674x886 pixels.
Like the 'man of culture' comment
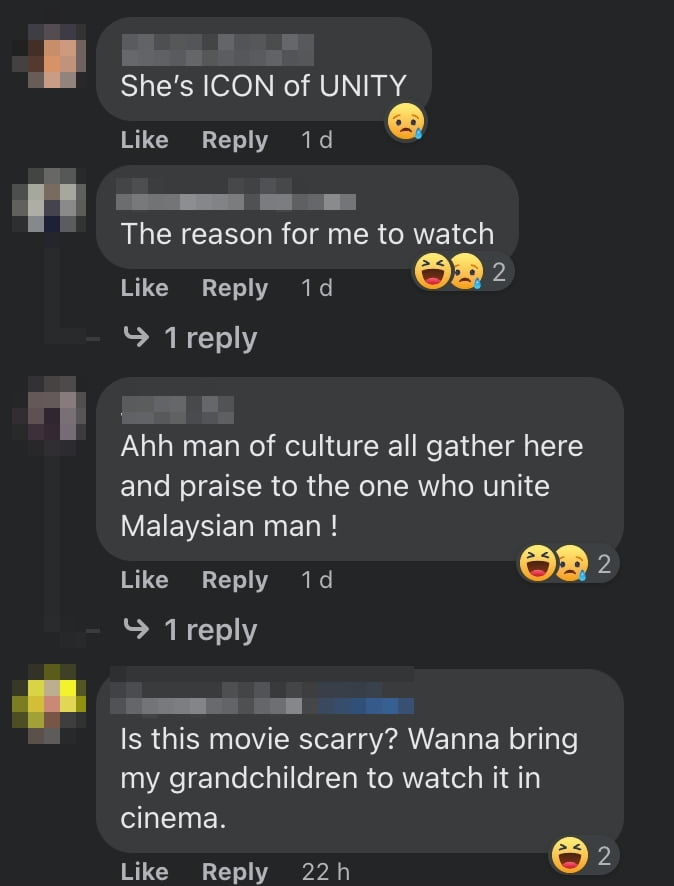145,580
